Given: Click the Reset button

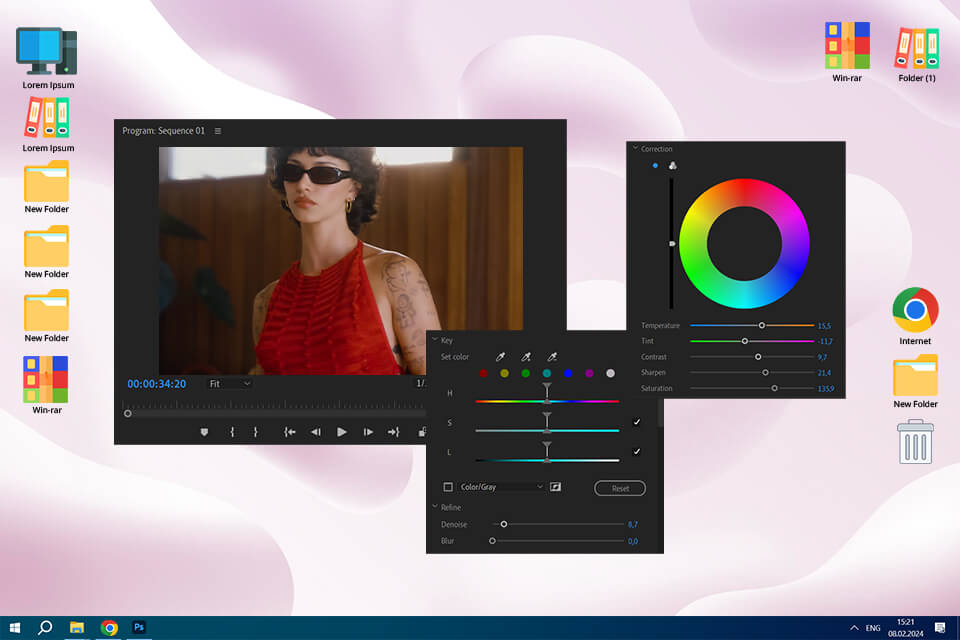Looking at the screenshot, I should coord(620,488).
